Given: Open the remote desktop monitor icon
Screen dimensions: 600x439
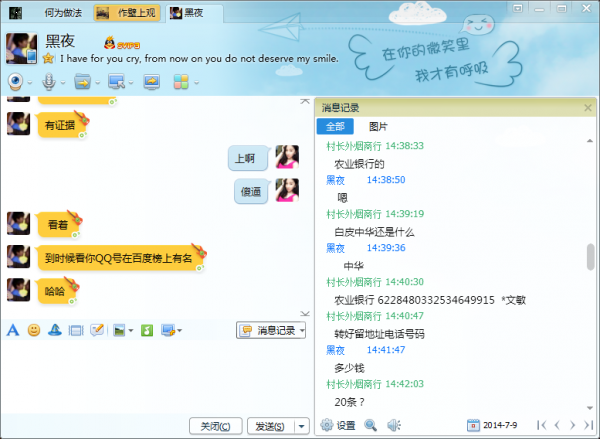Looking at the screenshot, I should pos(116,82).
